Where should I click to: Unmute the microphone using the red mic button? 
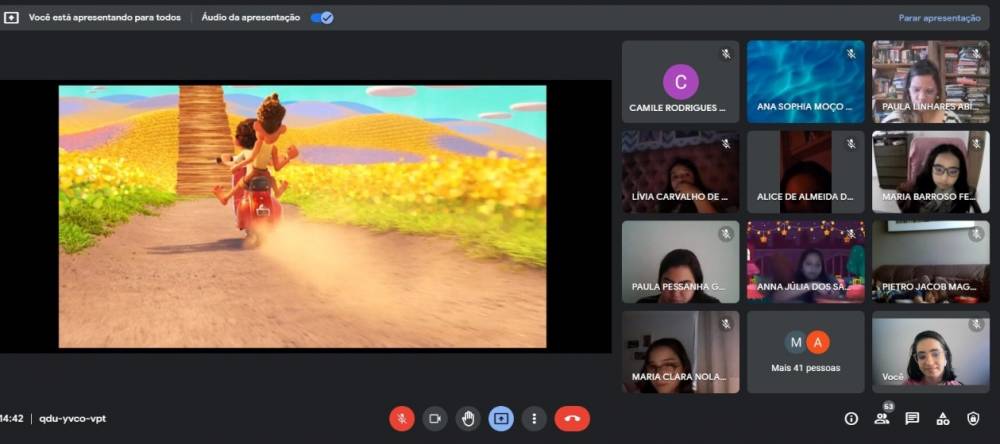pyautogui.click(x=402, y=418)
